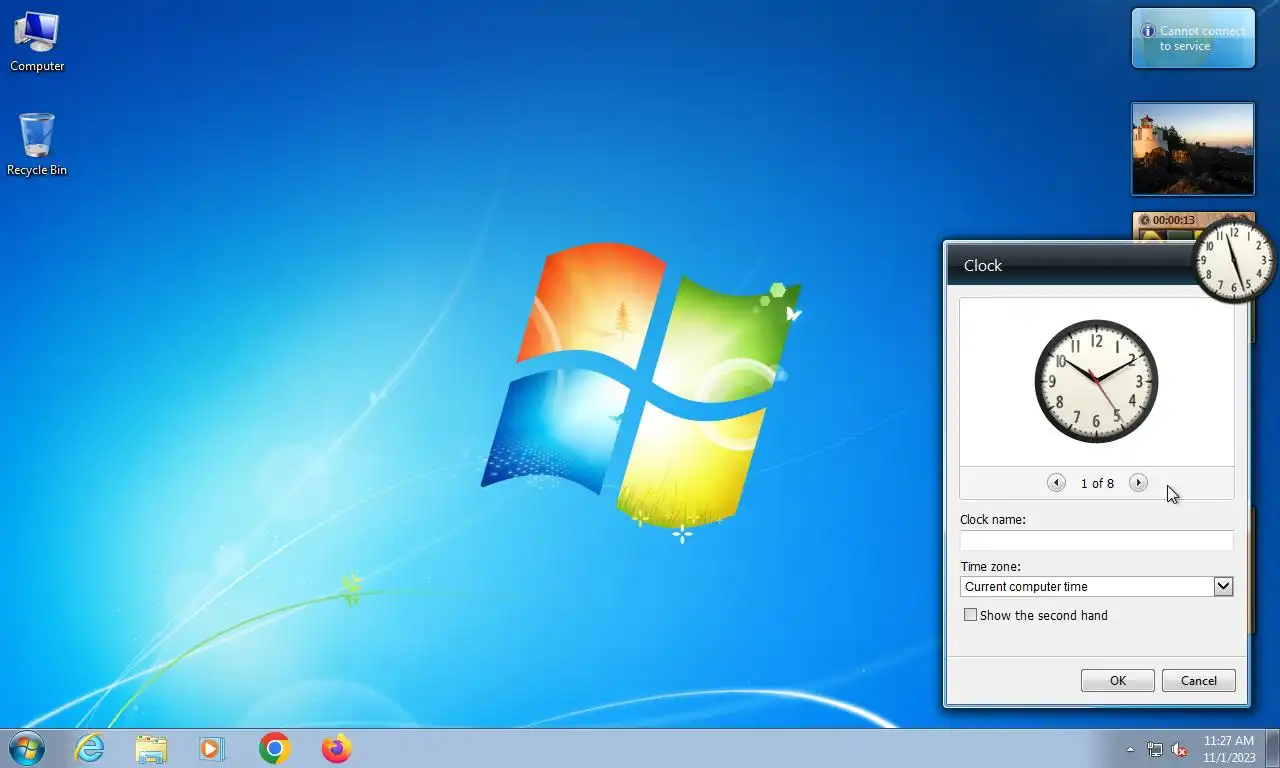Screen dimensions: 1280x768
Task: Click the muted volume tray icon
Action: pyautogui.click(x=1179, y=749)
